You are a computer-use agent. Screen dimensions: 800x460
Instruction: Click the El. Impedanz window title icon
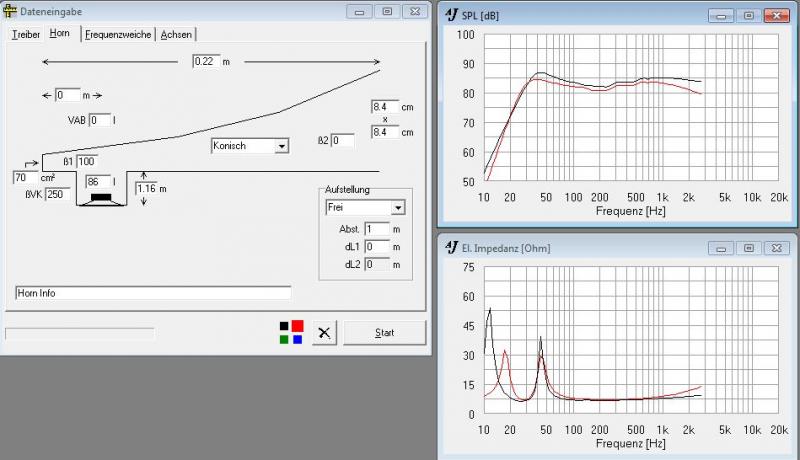point(452,248)
